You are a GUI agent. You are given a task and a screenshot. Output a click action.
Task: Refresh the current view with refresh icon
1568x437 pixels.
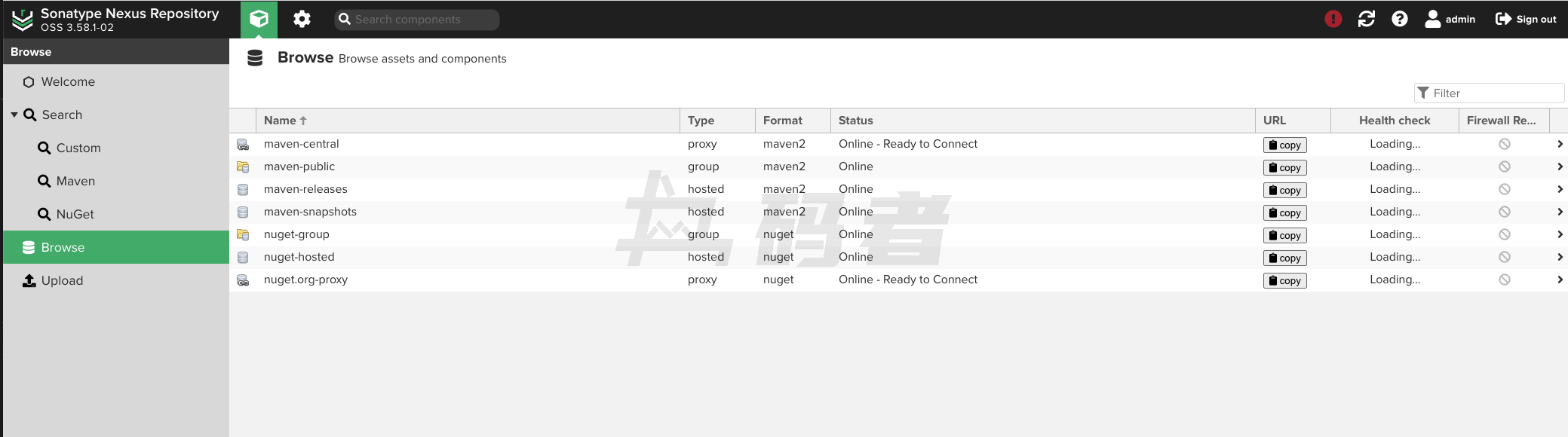(x=1366, y=19)
